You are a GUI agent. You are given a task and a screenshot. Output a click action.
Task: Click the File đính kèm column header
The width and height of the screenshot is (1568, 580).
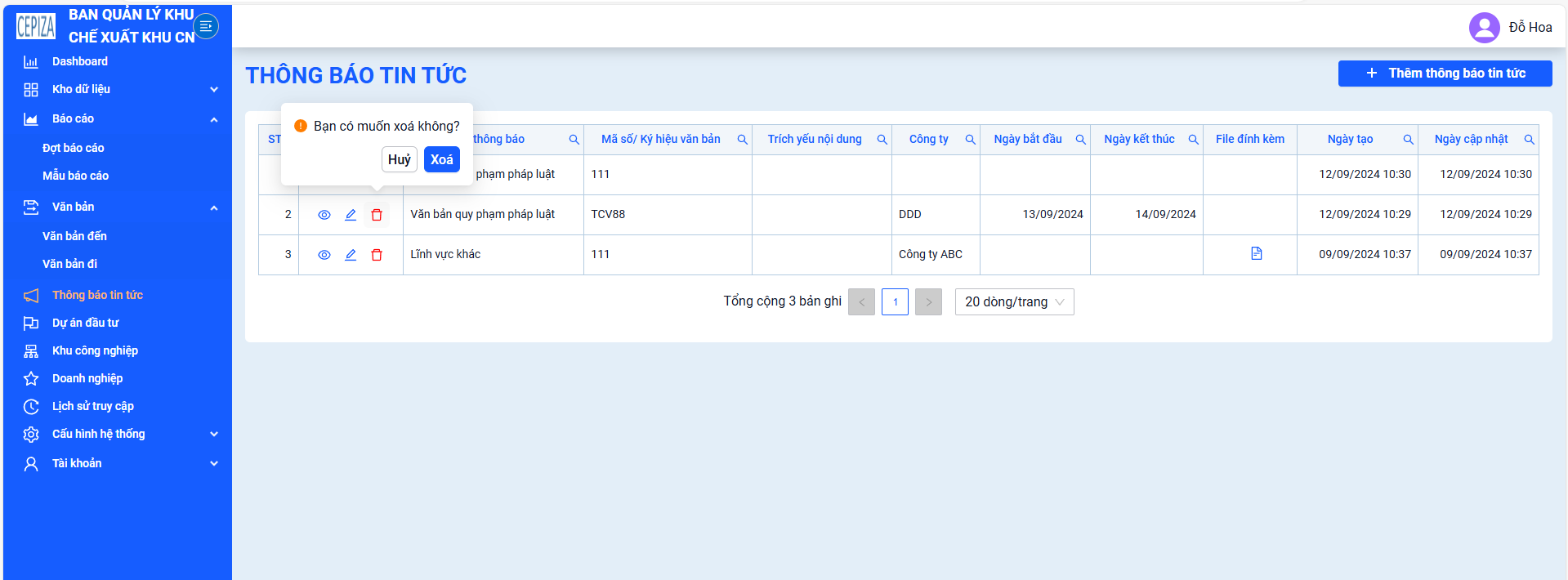coord(1250,139)
